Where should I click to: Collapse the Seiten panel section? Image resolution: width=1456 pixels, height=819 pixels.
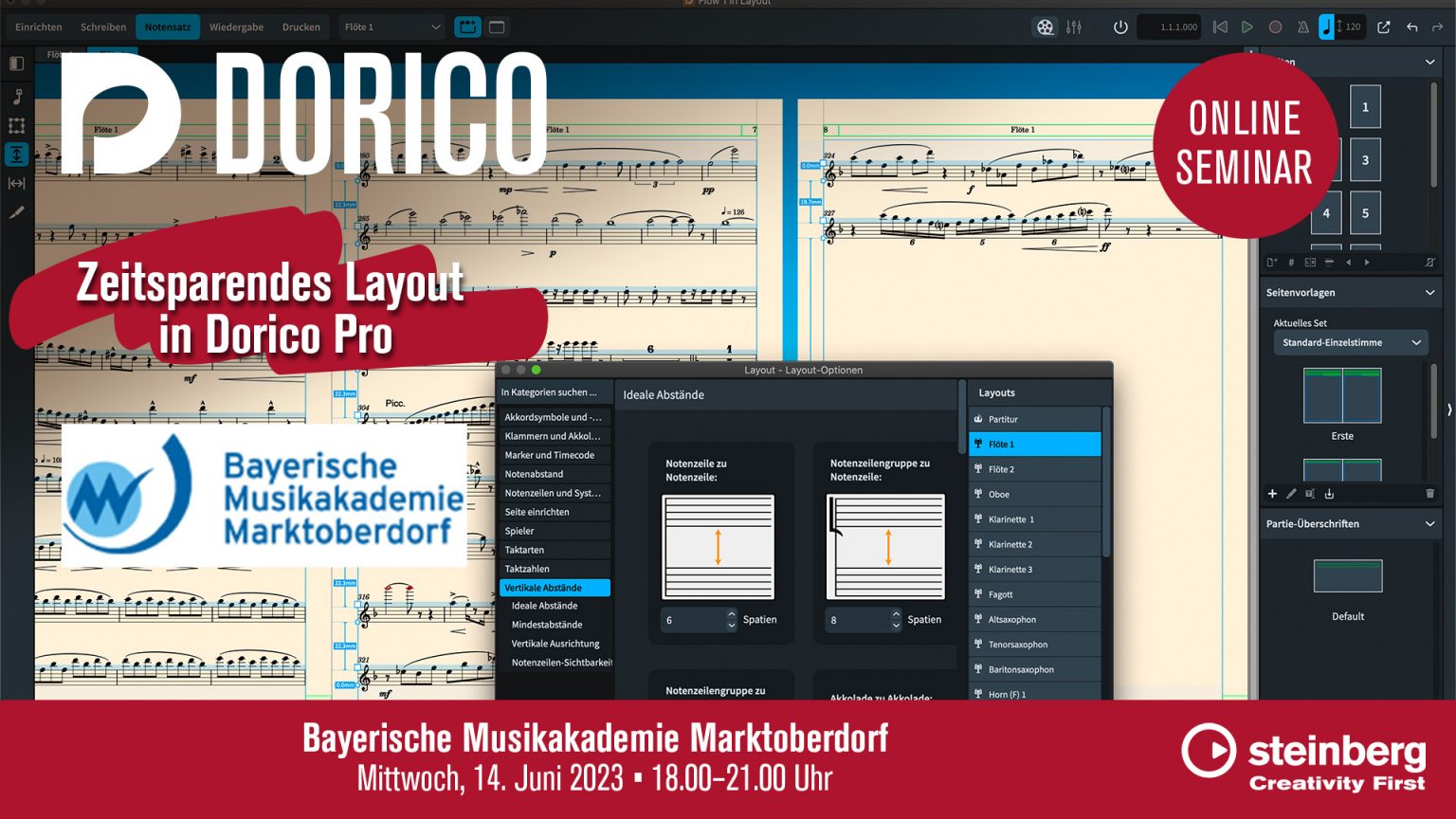[x=1429, y=62]
